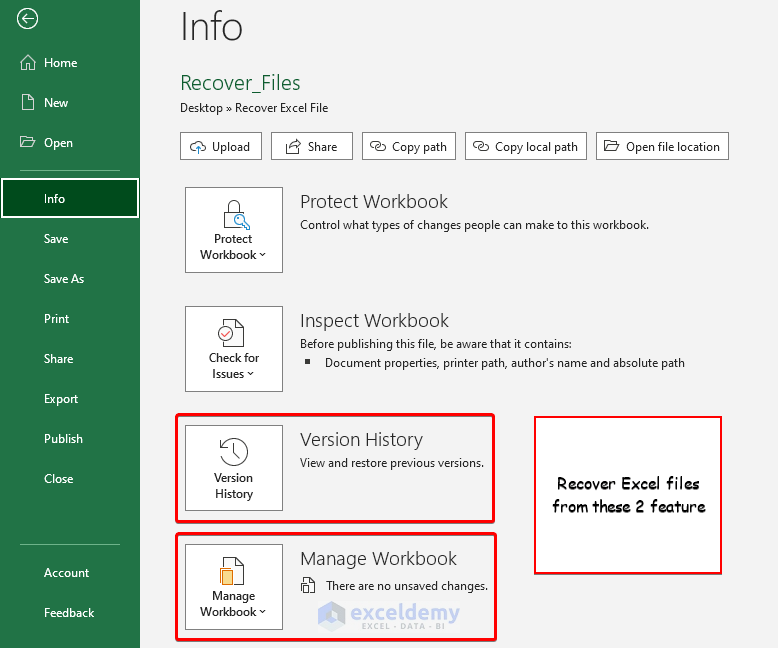Click the Copy local path button text
Image resolution: width=778 pixels, height=648 pixels.
(x=536, y=147)
